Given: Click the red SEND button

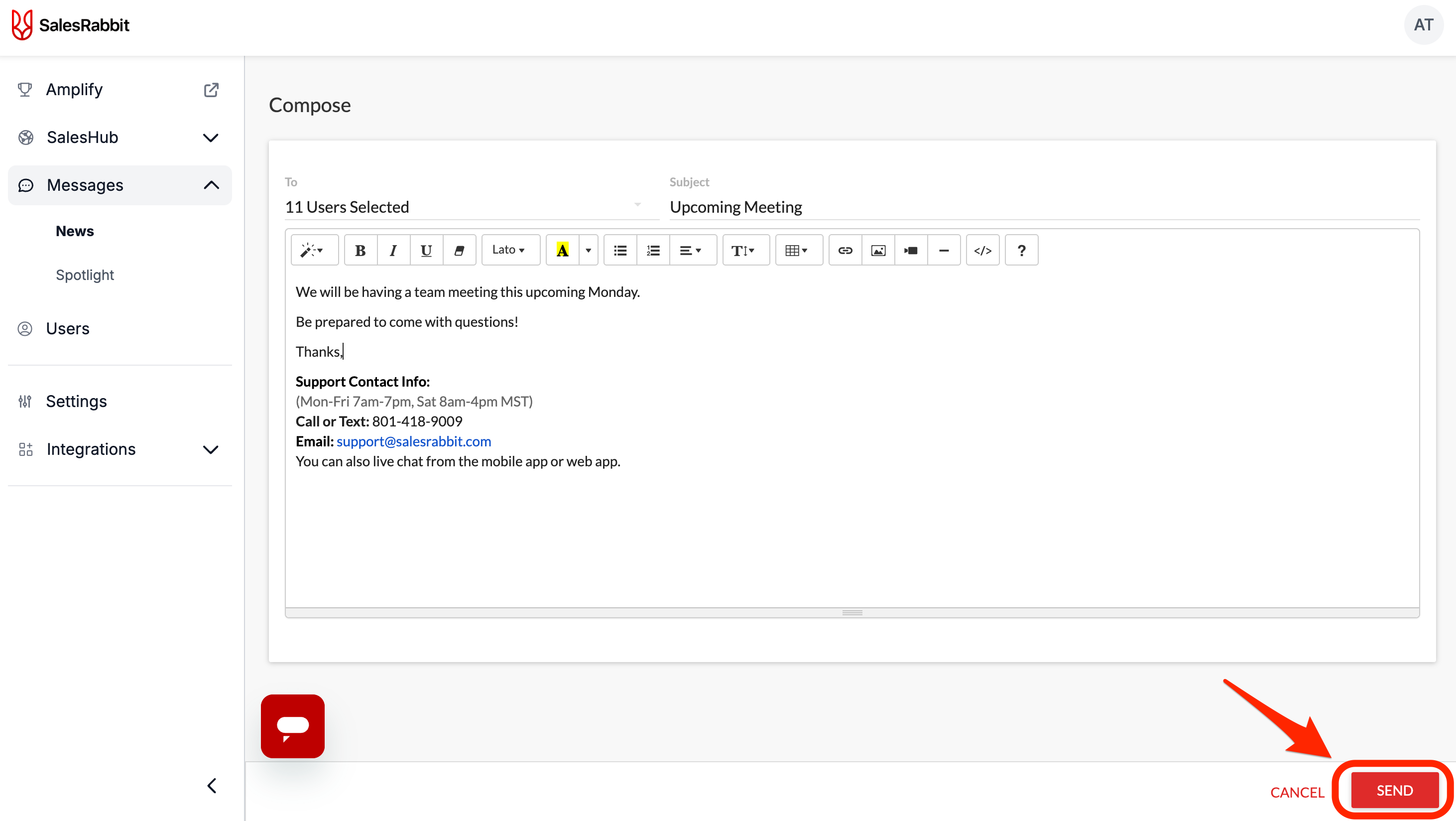Looking at the screenshot, I should pos(1394,790).
